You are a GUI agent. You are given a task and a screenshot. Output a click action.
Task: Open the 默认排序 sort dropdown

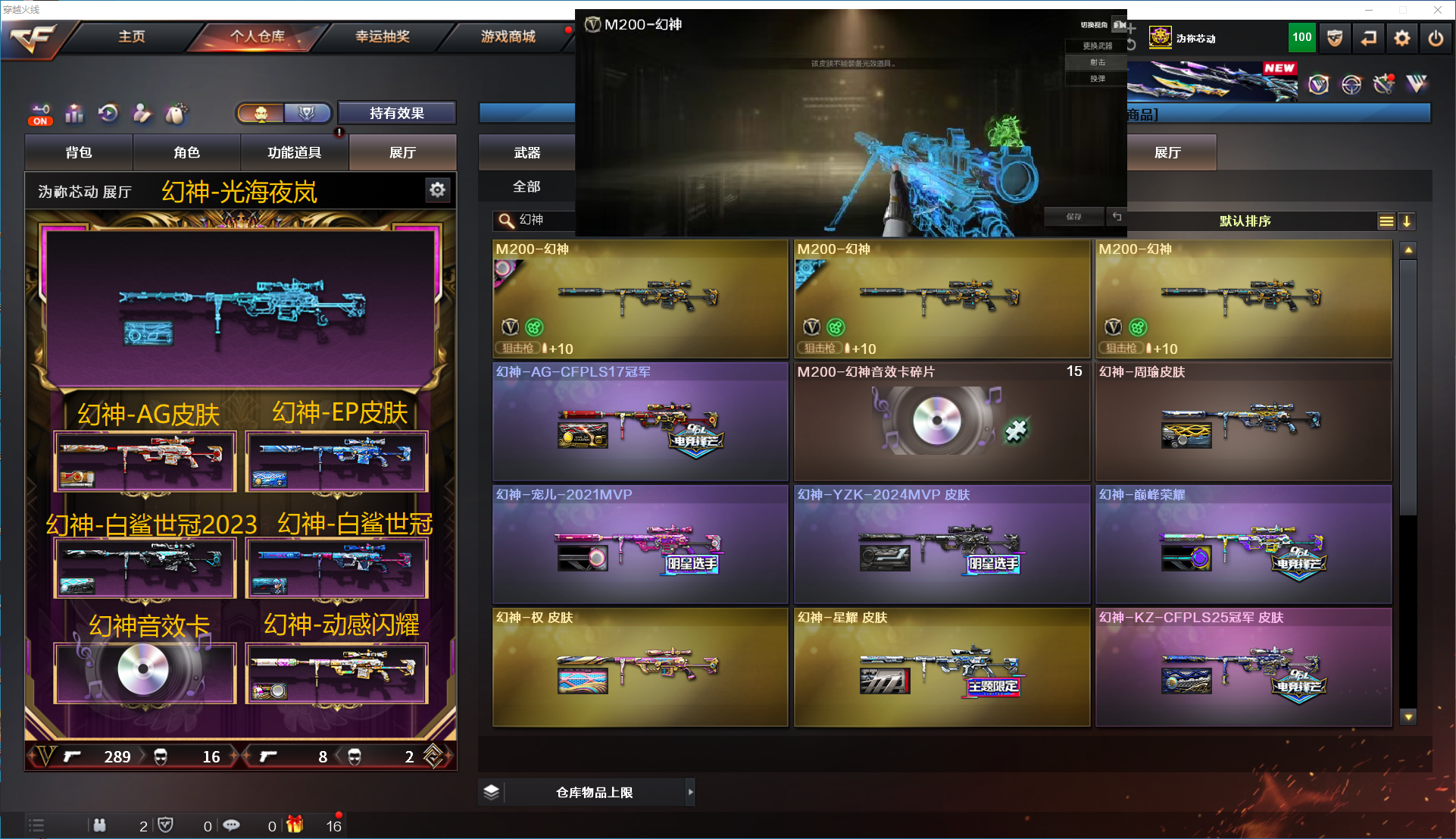pos(1245,221)
